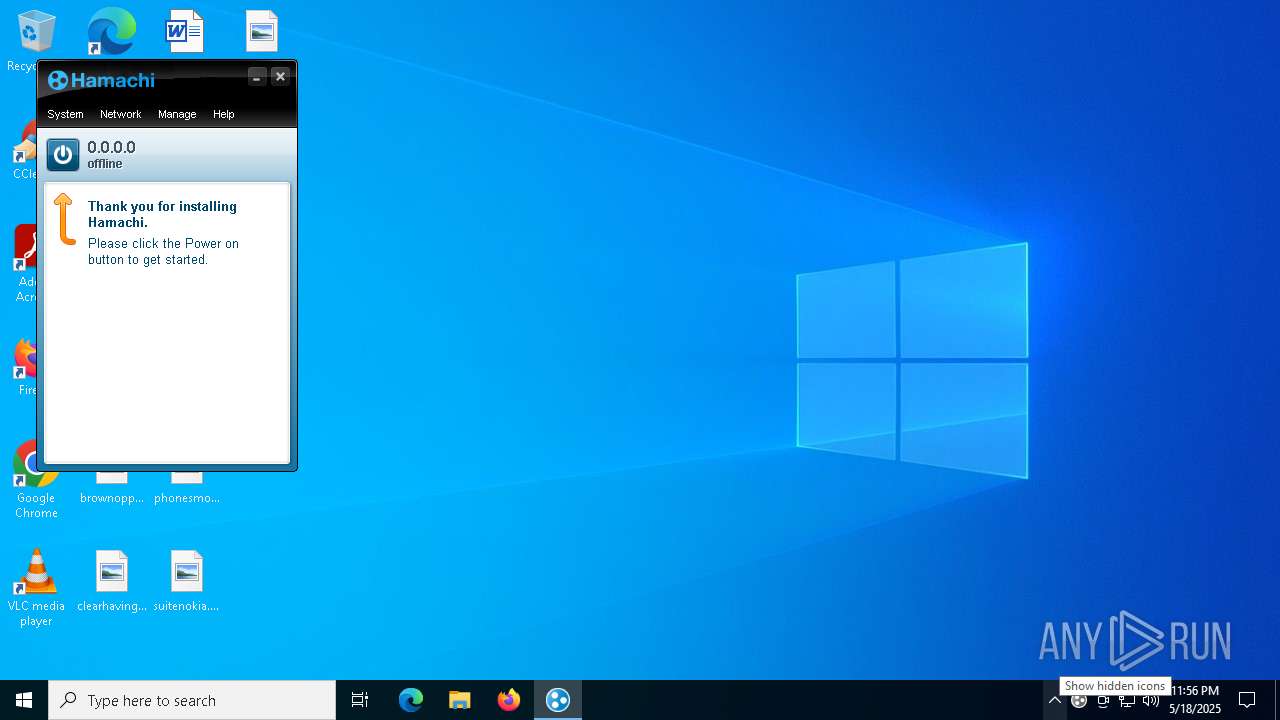
Task: Click the Hamachi Power on button
Action: 63,155
